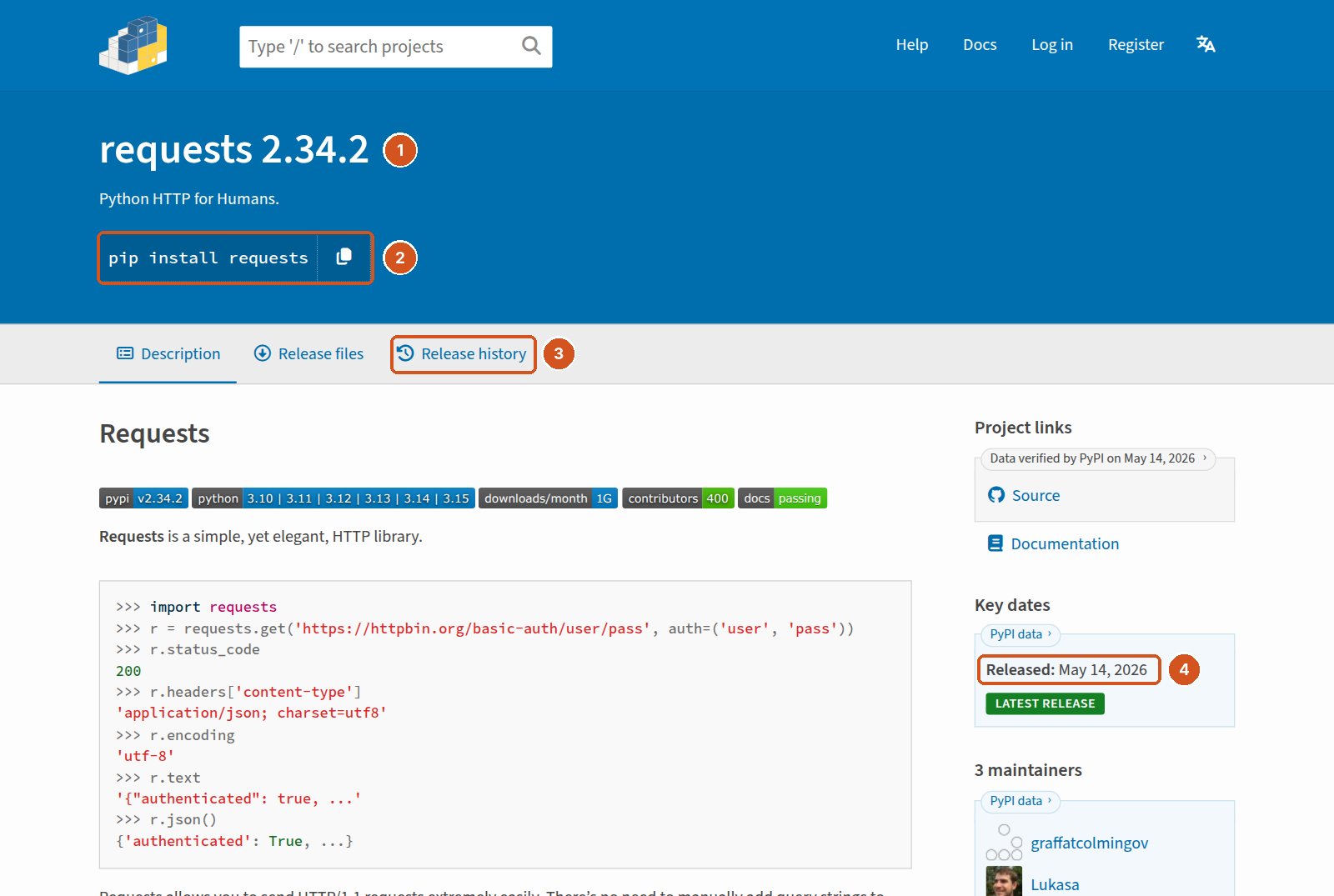This screenshot has height=896, width=1334.
Task: Click the 'r.json()' code line
Action: (x=166, y=820)
